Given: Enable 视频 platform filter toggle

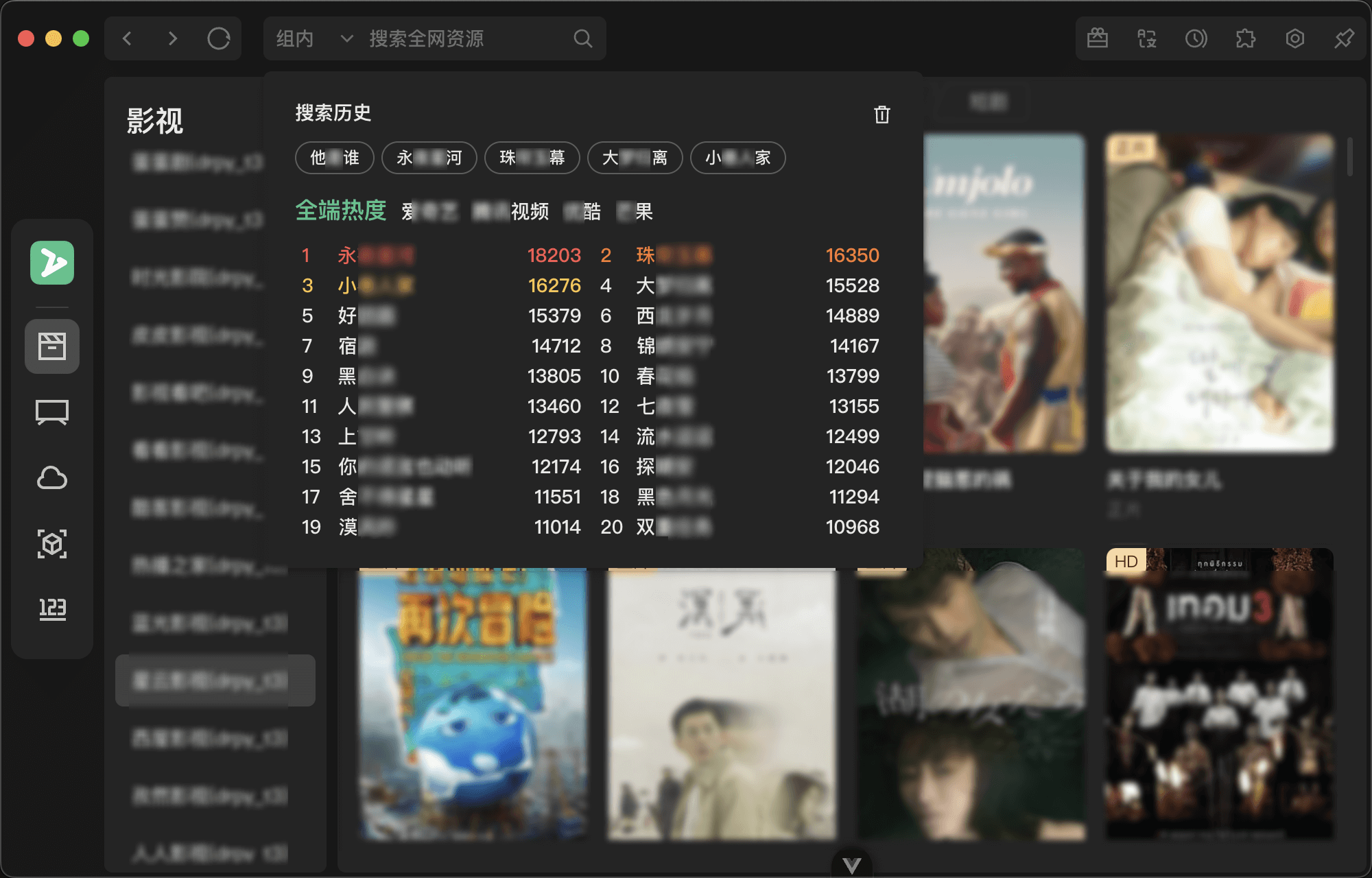Looking at the screenshot, I should point(510,211).
